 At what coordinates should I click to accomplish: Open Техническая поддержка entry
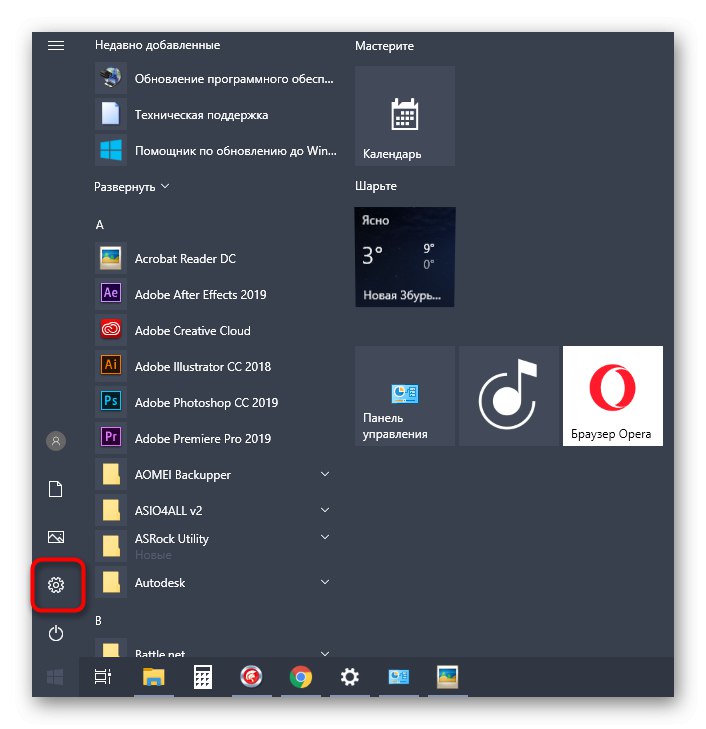click(216, 114)
